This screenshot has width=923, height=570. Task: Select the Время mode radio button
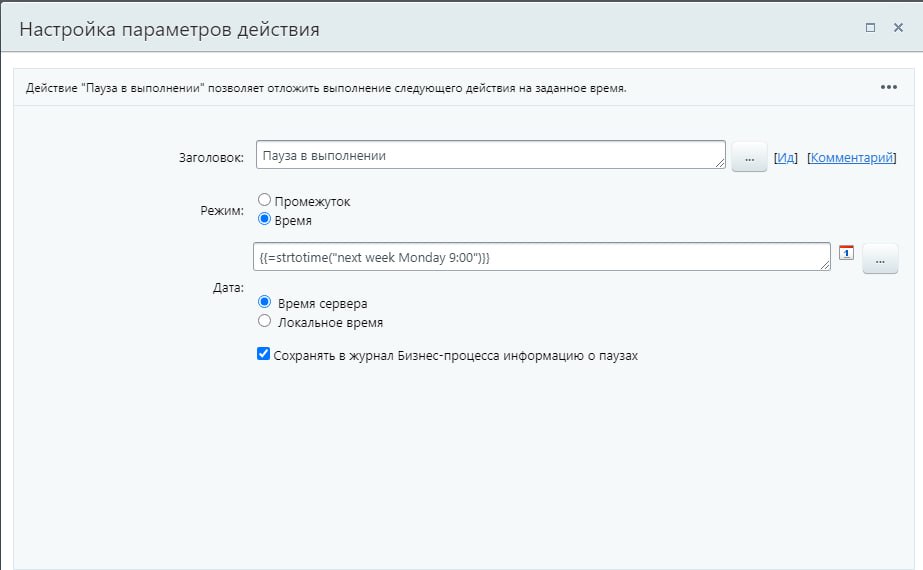(x=265, y=219)
